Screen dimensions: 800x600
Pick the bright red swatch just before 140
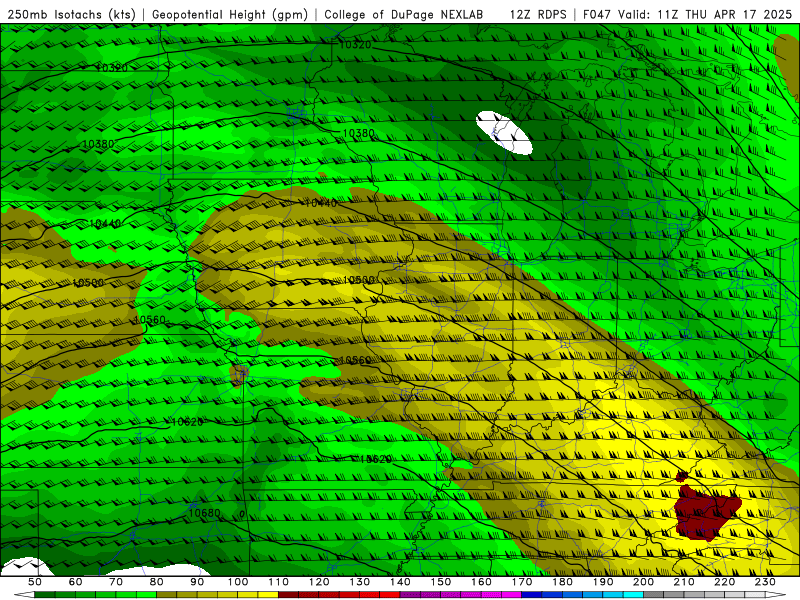390,595
